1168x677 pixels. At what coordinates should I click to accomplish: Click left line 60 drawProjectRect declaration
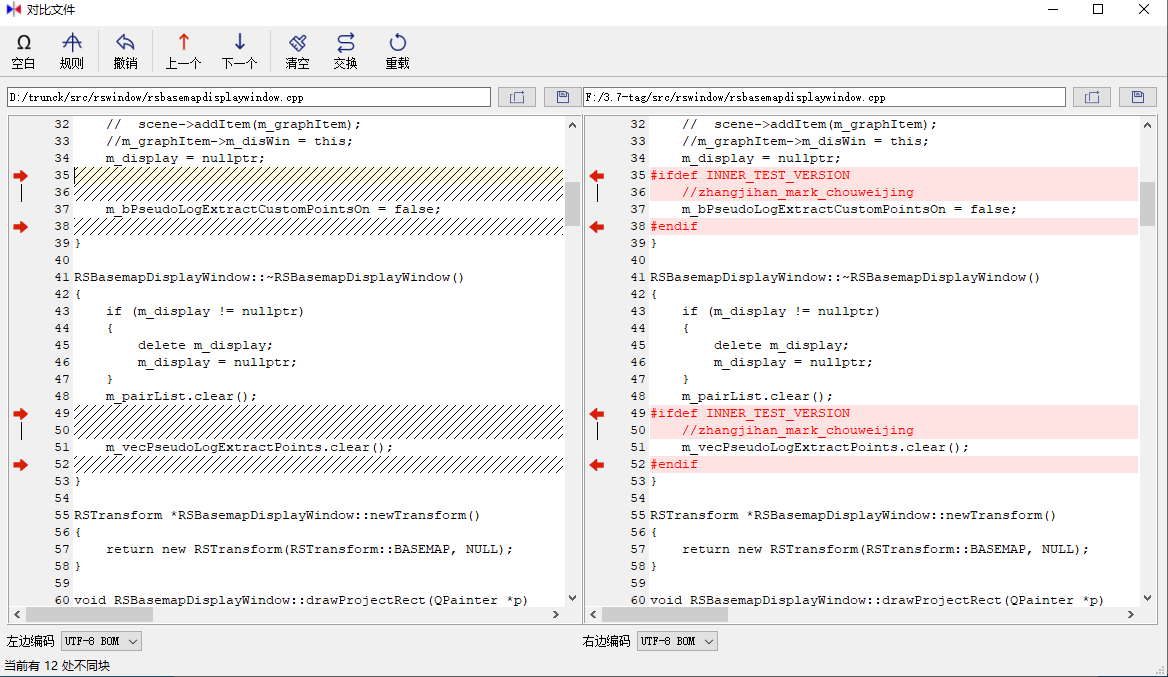pyautogui.click(x=301, y=600)
